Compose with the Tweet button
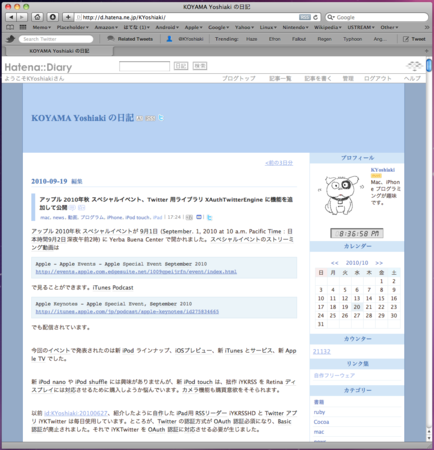 pos(414,39)
